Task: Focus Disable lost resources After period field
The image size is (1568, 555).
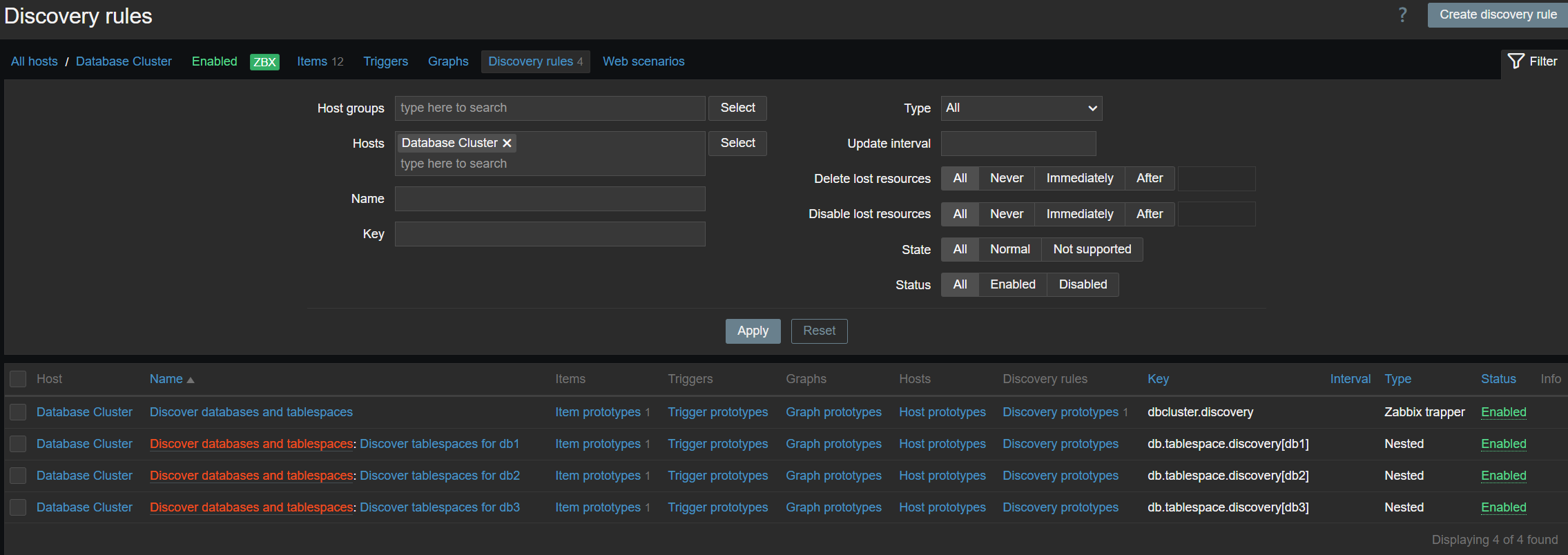Action: pos(1217,214)
